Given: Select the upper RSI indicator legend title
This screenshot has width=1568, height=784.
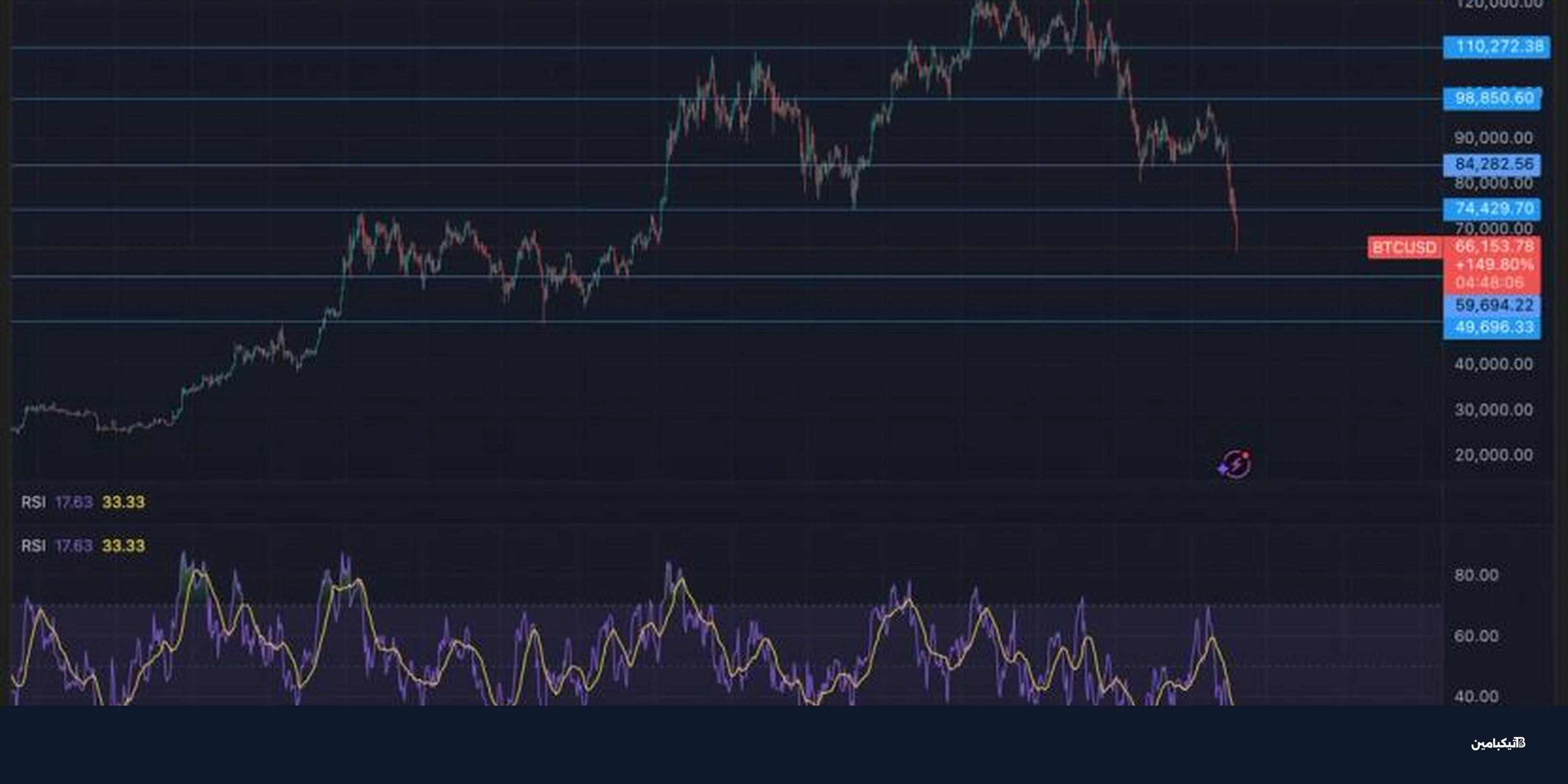Looking at the screenshot, I should tap(33, 502).
